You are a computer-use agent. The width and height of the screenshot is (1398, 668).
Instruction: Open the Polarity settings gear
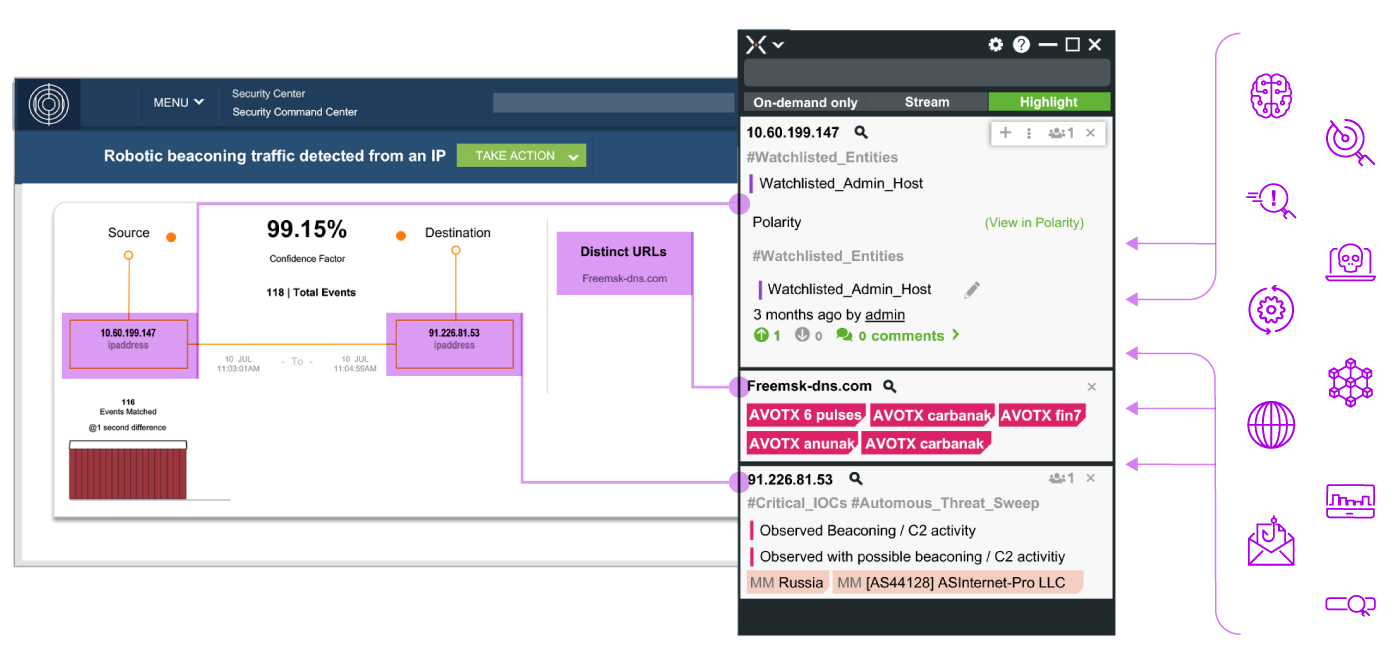point(995,45)
